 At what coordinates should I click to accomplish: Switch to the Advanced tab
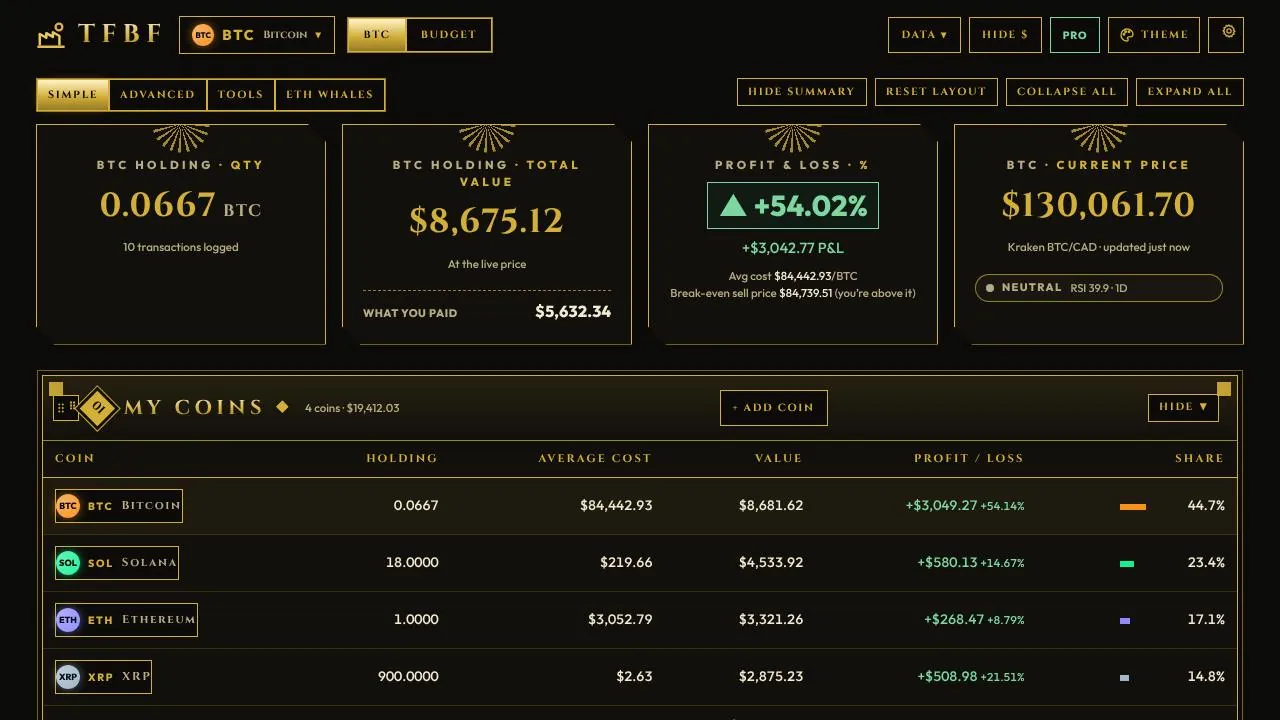click(x=157, y=95)
